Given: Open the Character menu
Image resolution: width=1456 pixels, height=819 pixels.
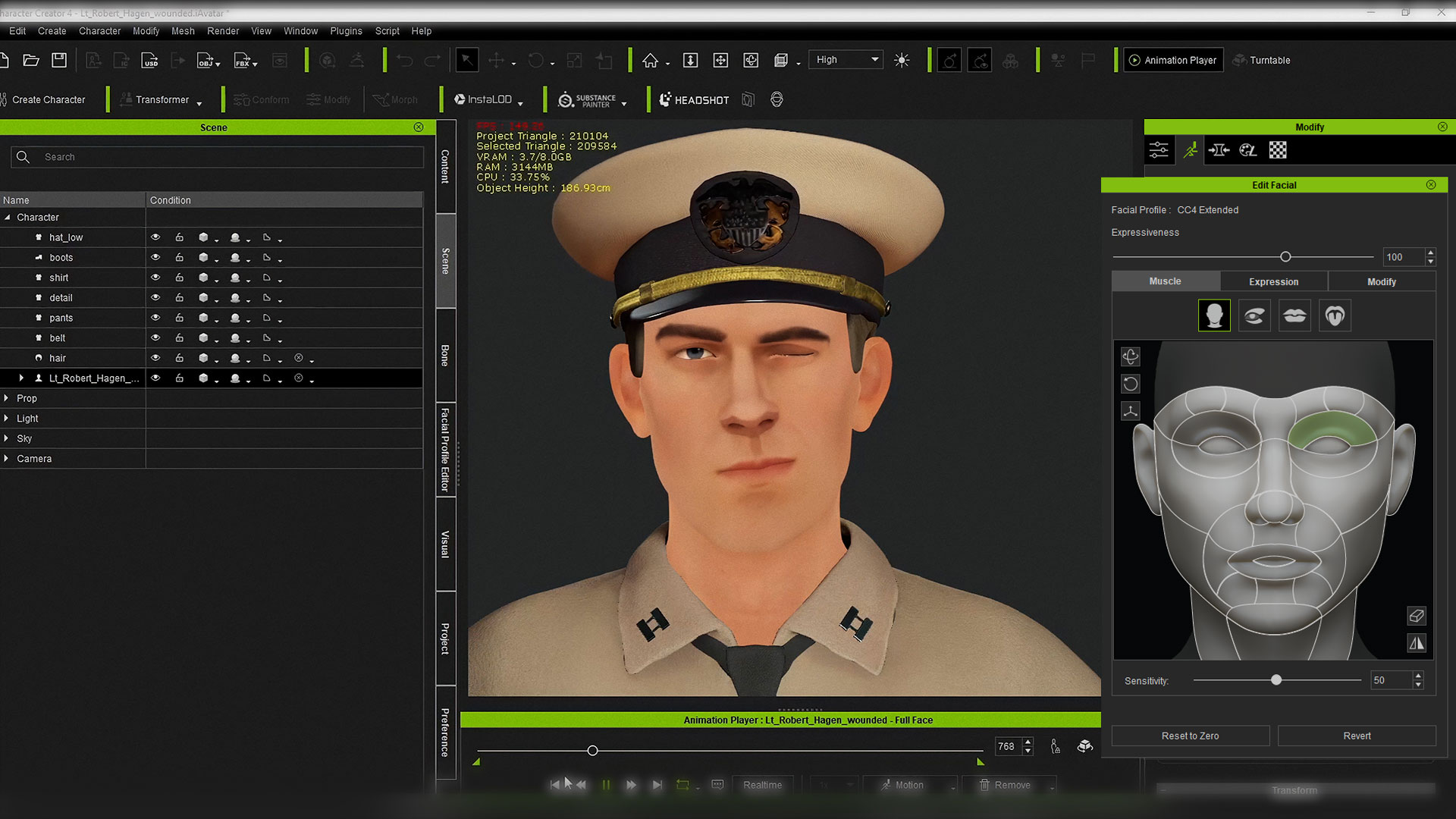Looking at the screenshot, I should pos(99,31).
